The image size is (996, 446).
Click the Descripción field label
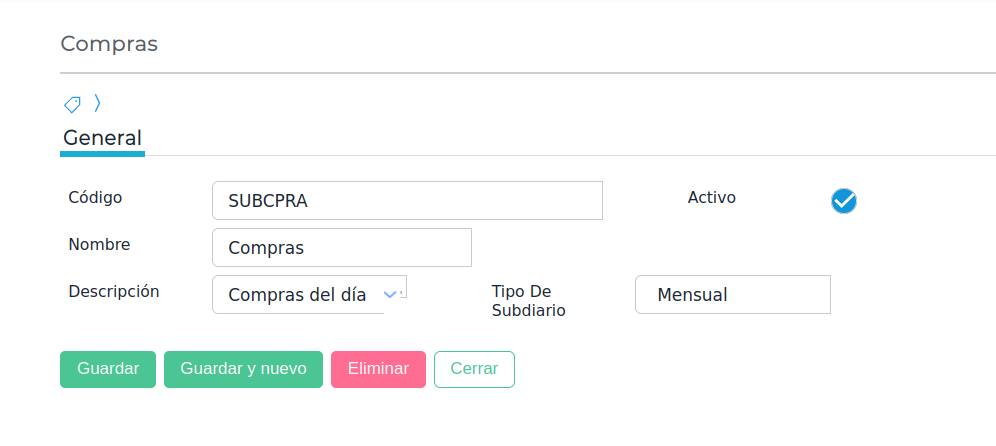pos(114,291)
